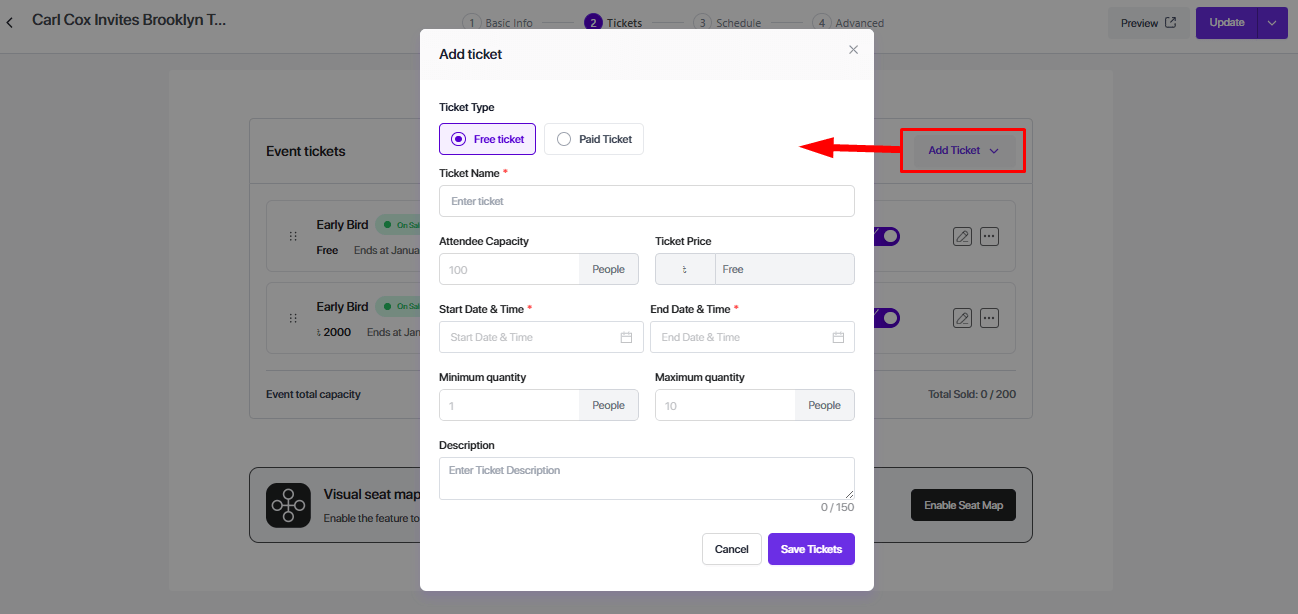The width and height of the screenshot is (1298, 614).
Task: Click the Preview external link button
Action: tap(1148, 23)
